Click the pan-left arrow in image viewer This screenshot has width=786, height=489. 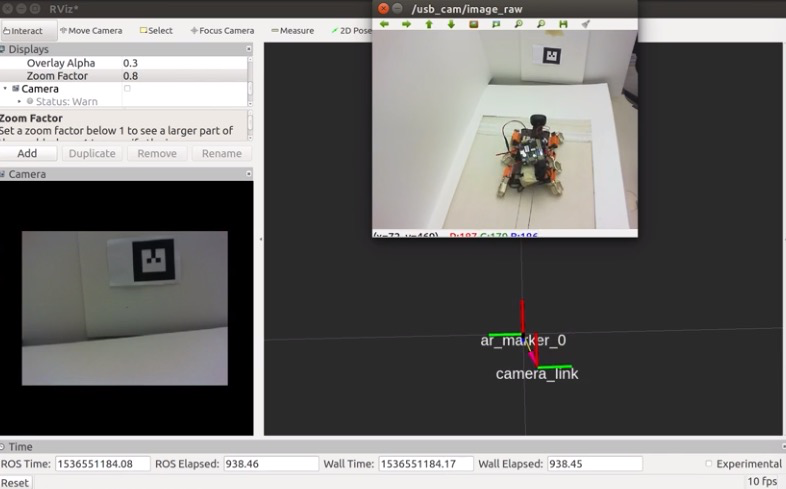(384, 24)
